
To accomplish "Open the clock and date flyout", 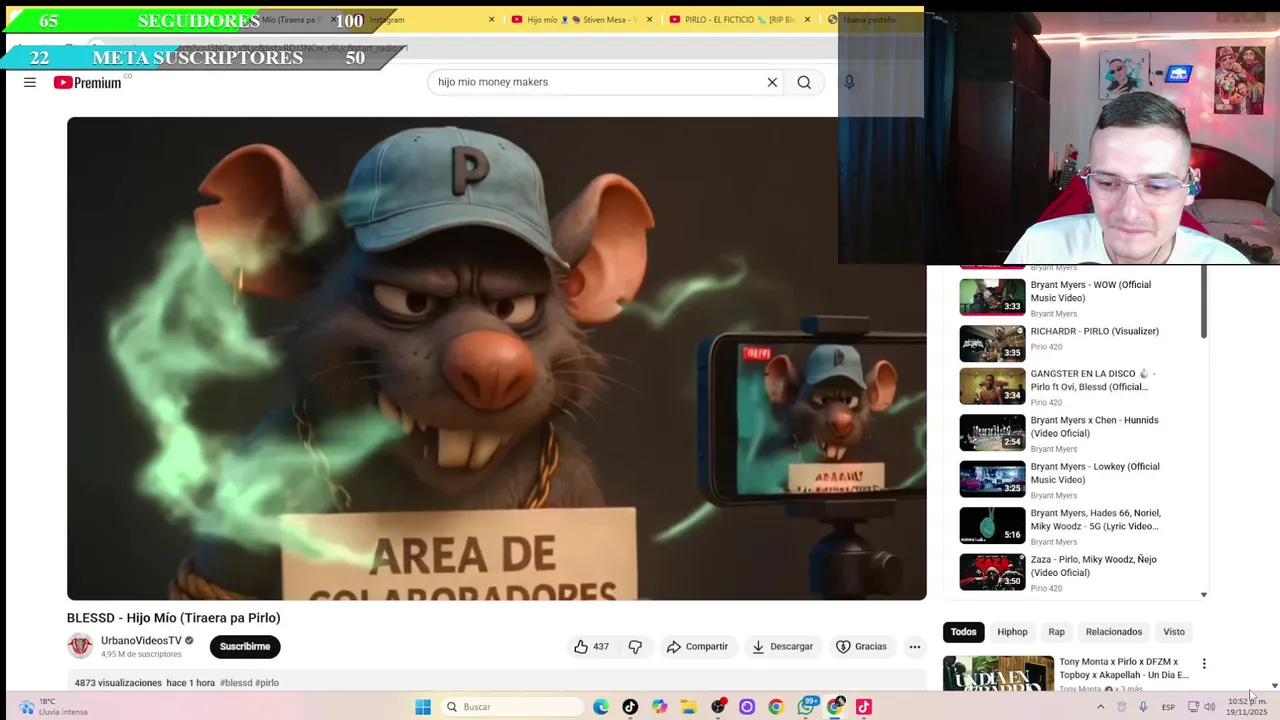I will click(1247, 707).
